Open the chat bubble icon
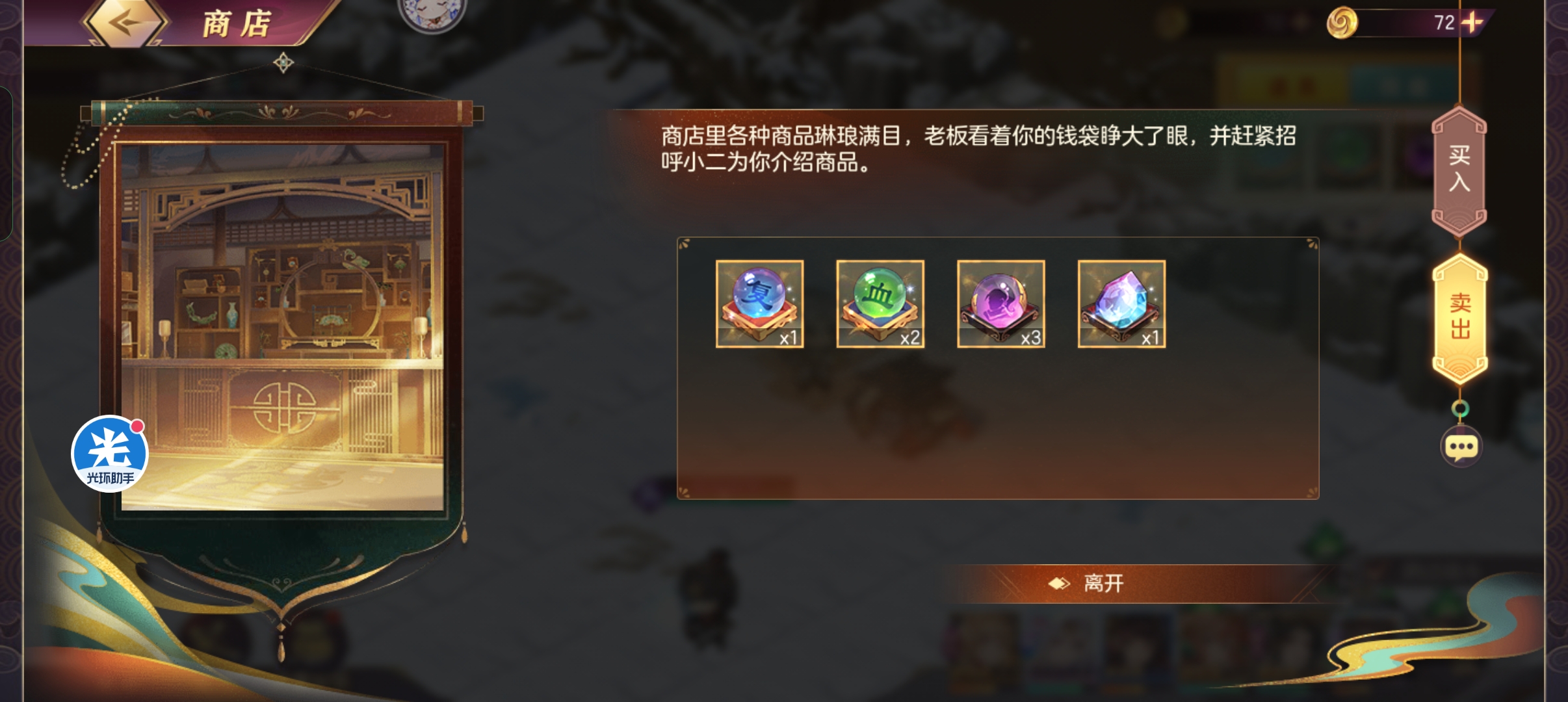The height and width of the screenshot is (702, 1568). 1461,447
